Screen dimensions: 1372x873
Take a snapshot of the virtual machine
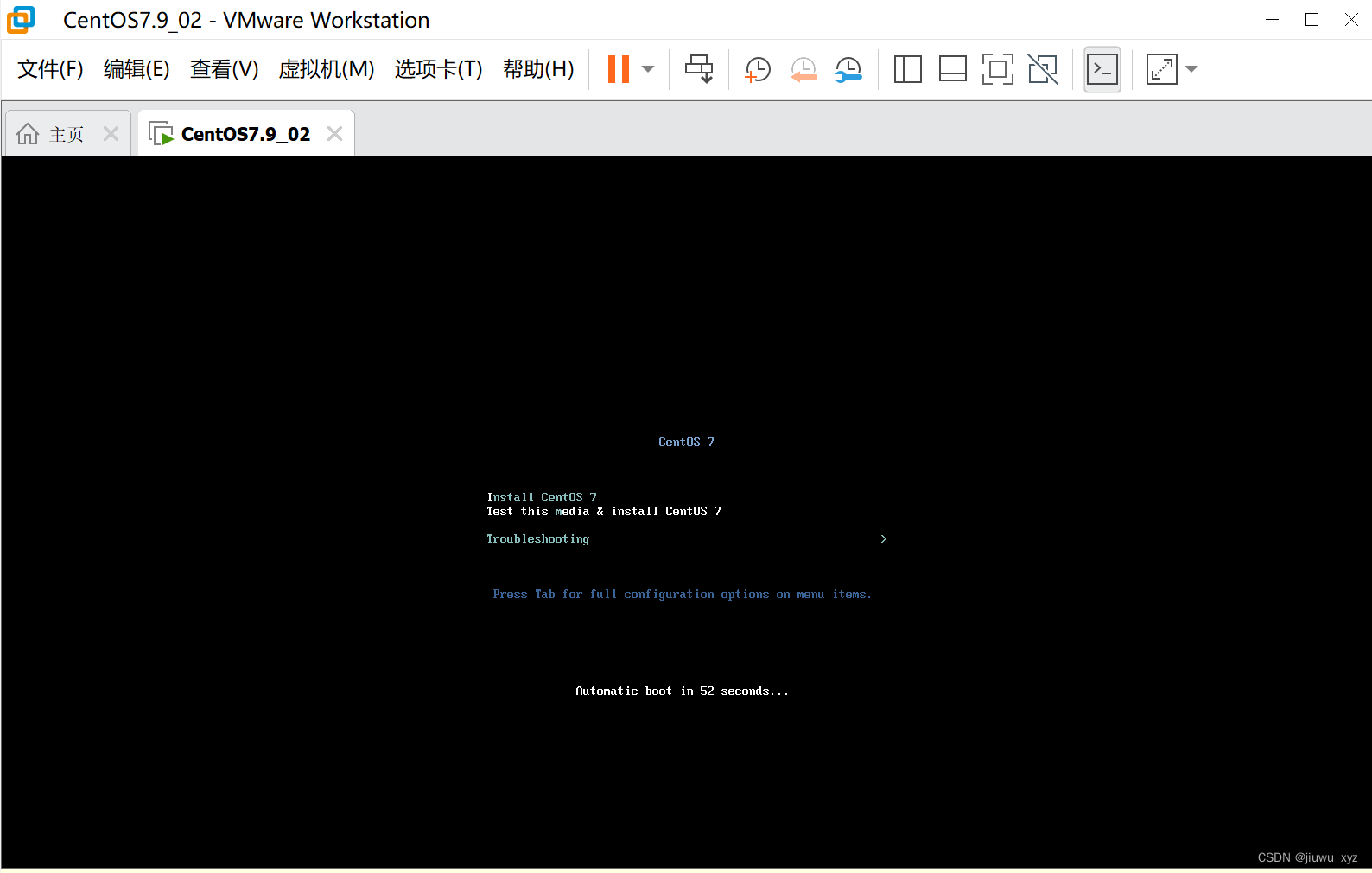click(x=758, y=69)
